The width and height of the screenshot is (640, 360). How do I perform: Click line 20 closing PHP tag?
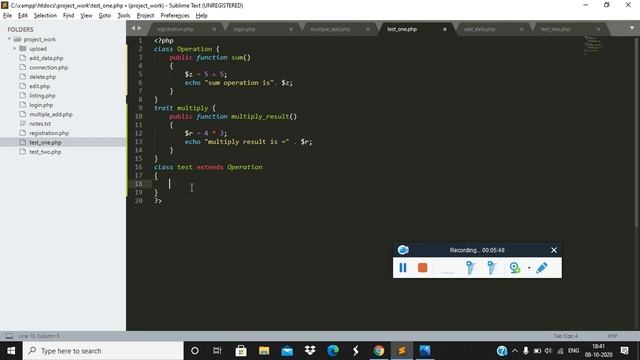158,200
